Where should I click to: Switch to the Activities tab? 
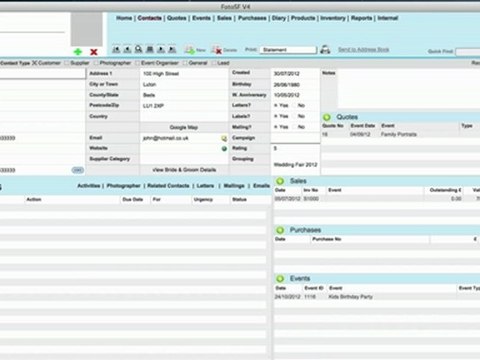click(x=89, y=186)
